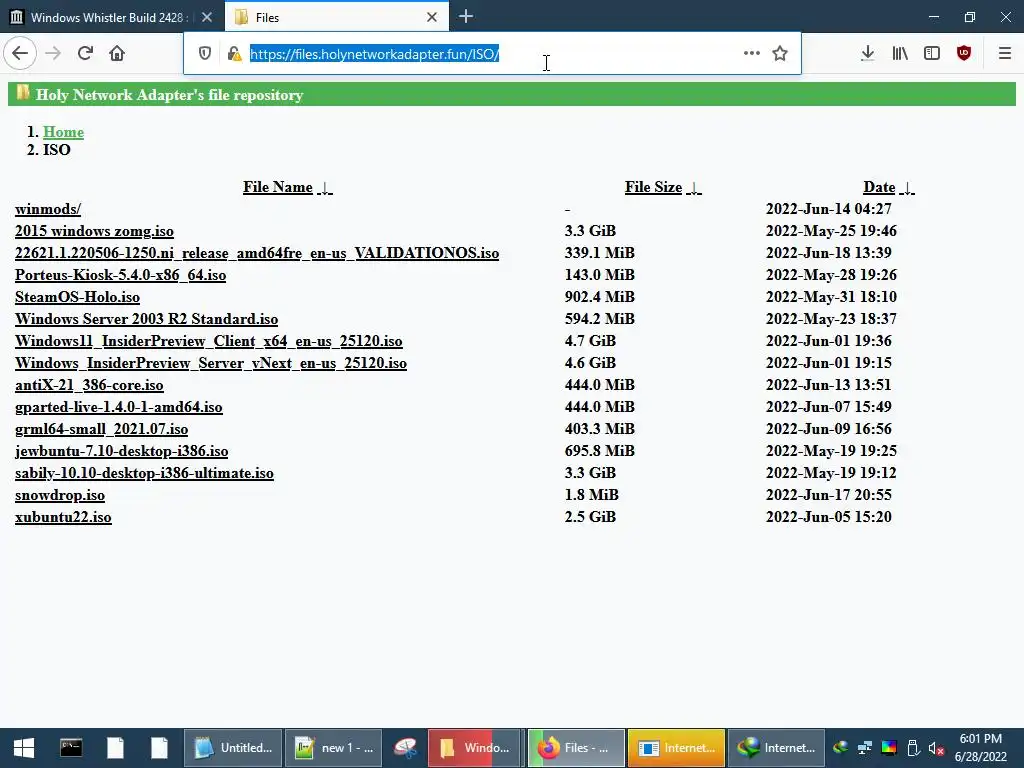Open the Firefox hamburger menu
1024x768 pixels.
click(1005, 53)
